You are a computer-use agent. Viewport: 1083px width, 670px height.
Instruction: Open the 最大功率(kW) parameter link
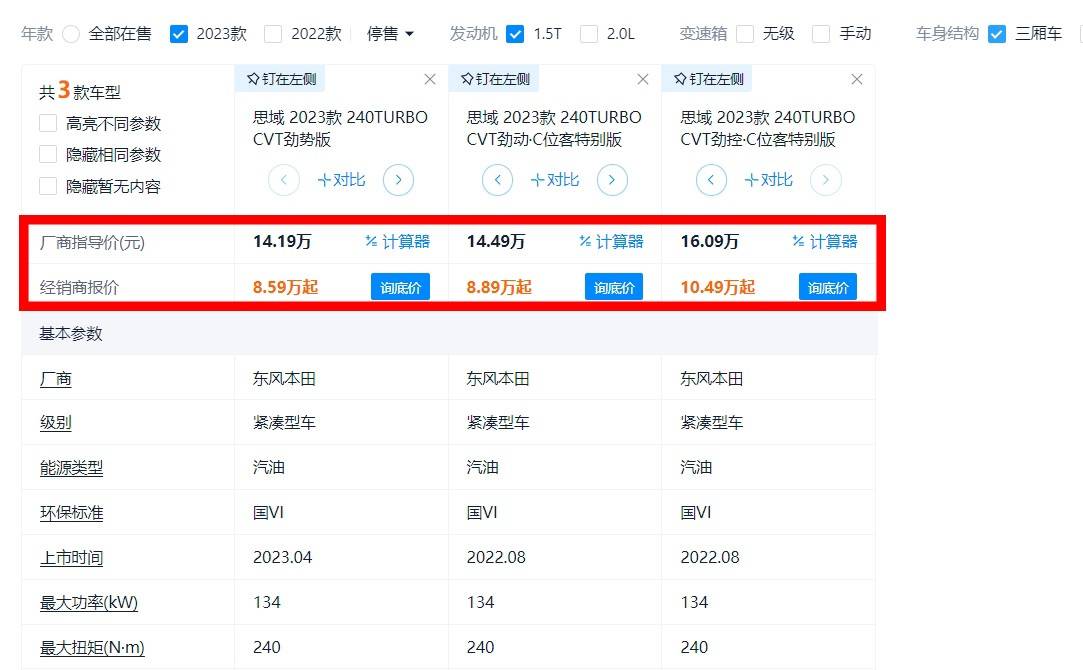[88, 602]
